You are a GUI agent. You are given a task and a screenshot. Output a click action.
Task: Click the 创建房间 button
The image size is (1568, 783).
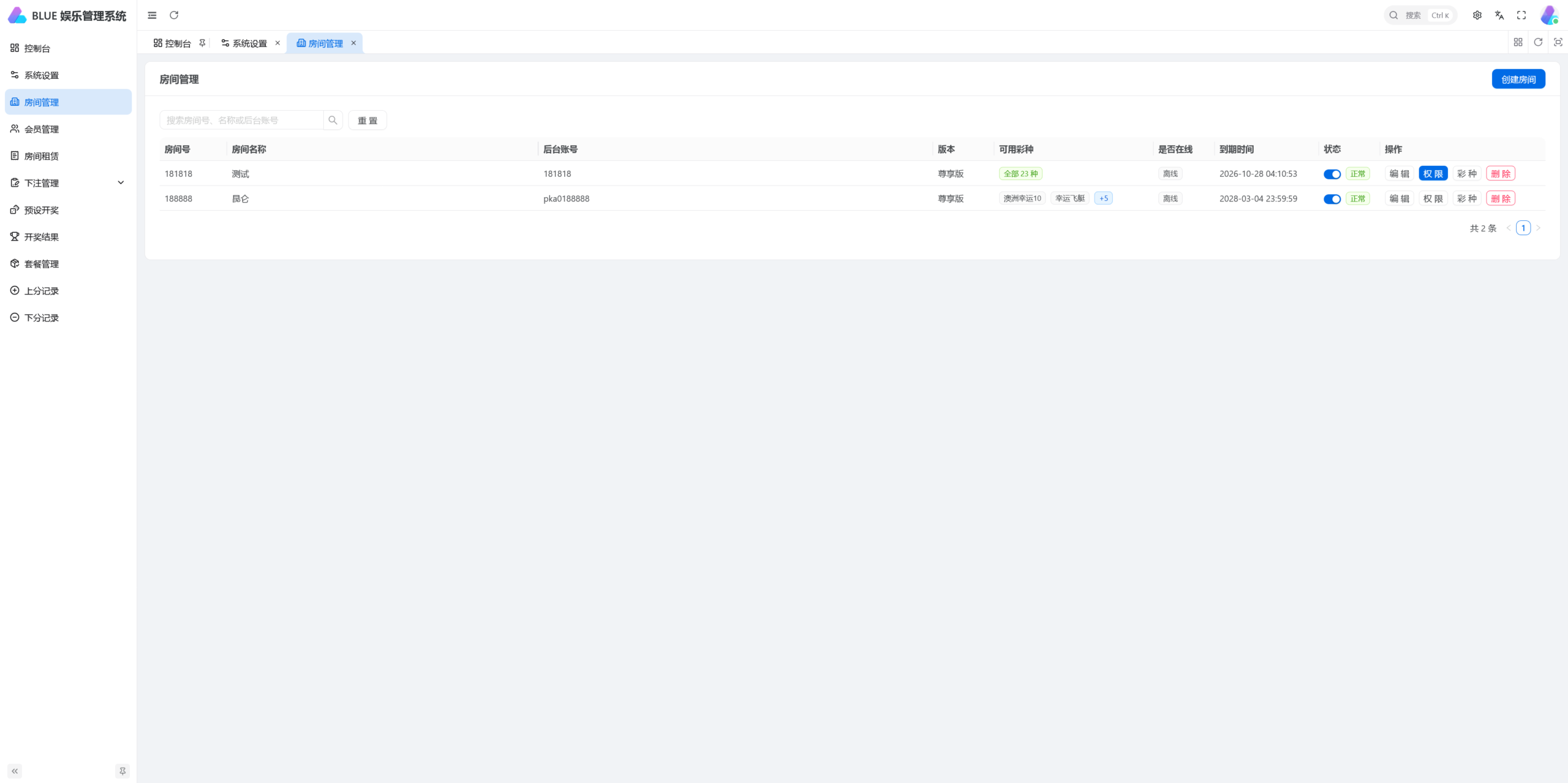coord(1518,79)
